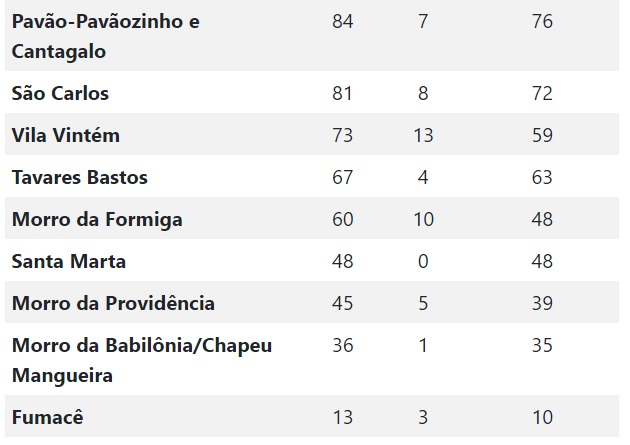Click the Pavão-Pavãozinho e Cantagalo row name
This screenshot has width=630, height=445.
pyautogui.click(x=106, y=36)
